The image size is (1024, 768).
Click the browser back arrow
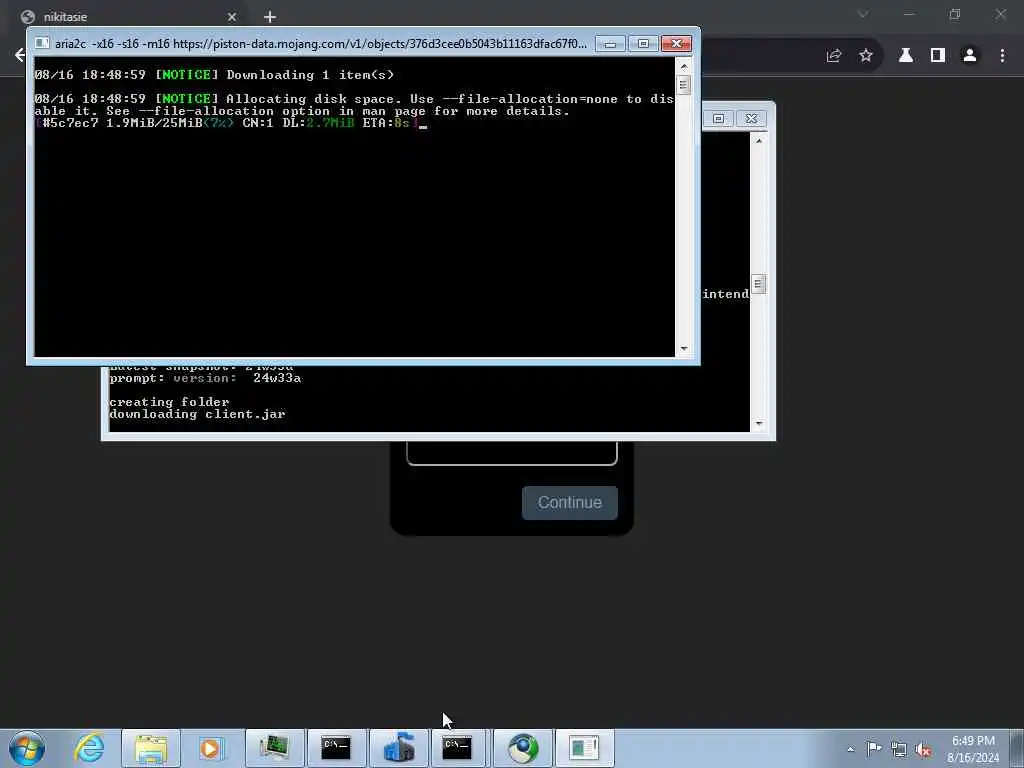coord(20,55)
